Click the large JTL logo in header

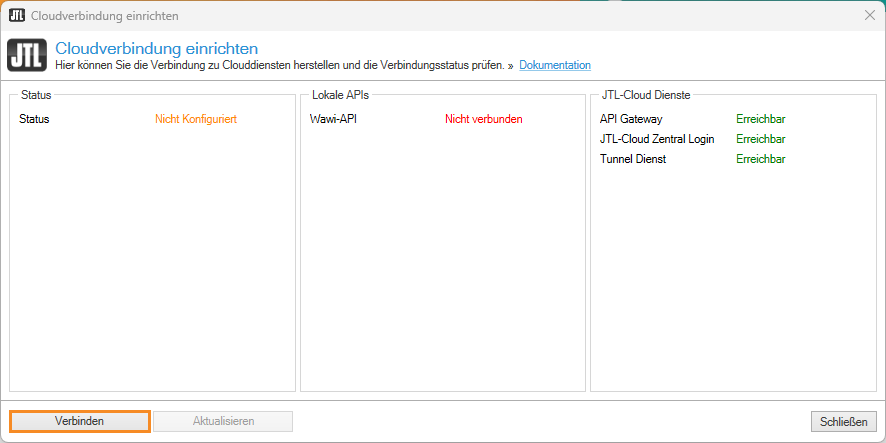25,56
